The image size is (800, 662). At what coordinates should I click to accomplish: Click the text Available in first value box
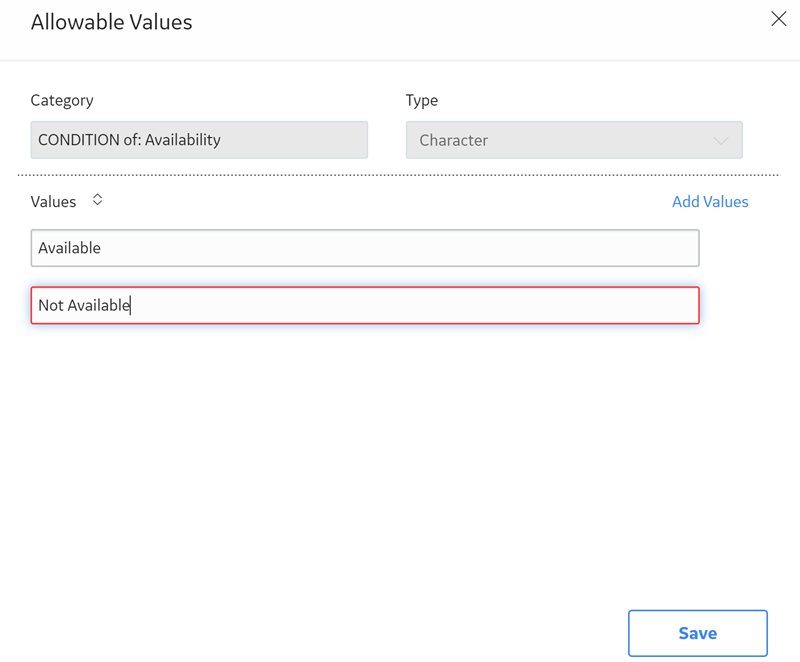pyautogui.click(x=69, y=248)
